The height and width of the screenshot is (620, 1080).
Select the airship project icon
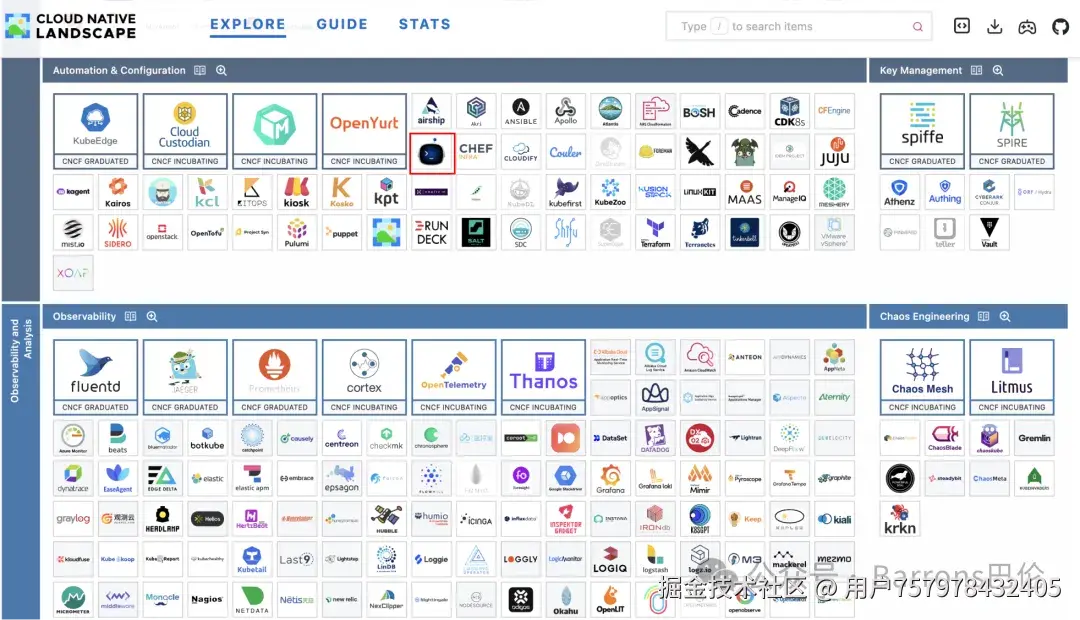point(431,111)
